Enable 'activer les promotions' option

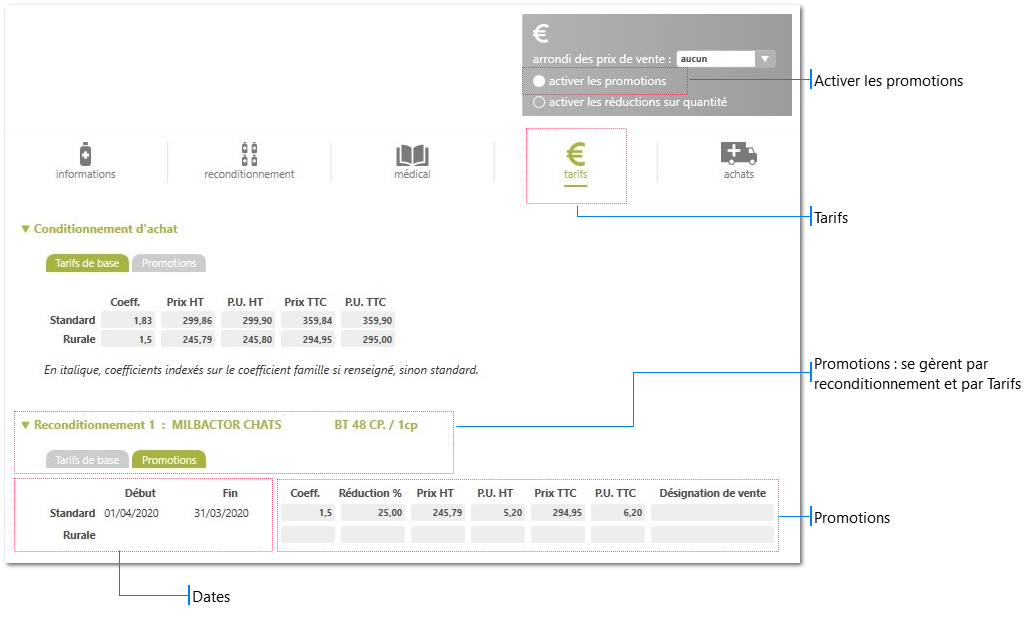pos(539,81)
